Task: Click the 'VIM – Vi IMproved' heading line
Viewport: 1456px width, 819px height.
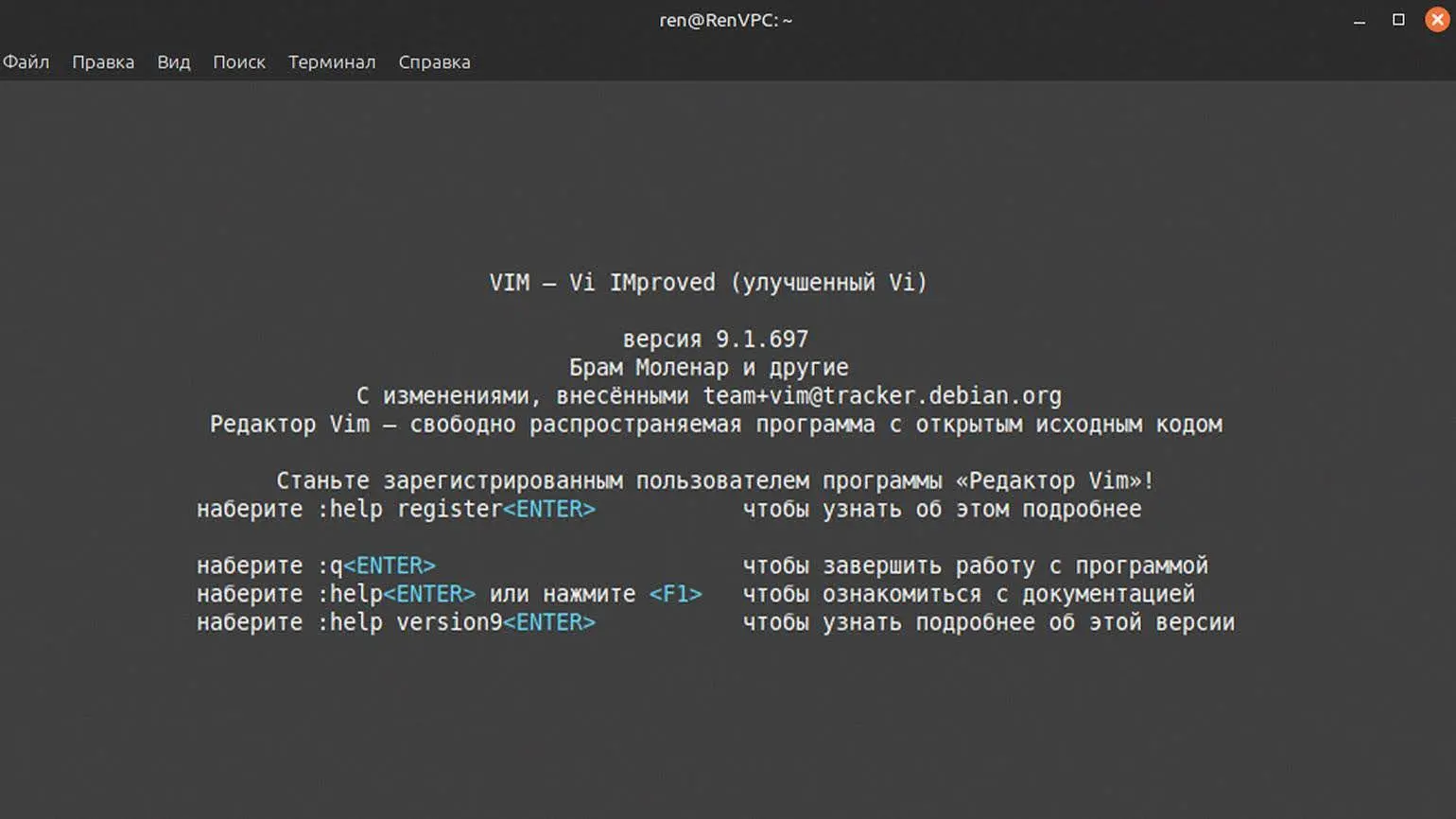Action: (x=708, y=283)
